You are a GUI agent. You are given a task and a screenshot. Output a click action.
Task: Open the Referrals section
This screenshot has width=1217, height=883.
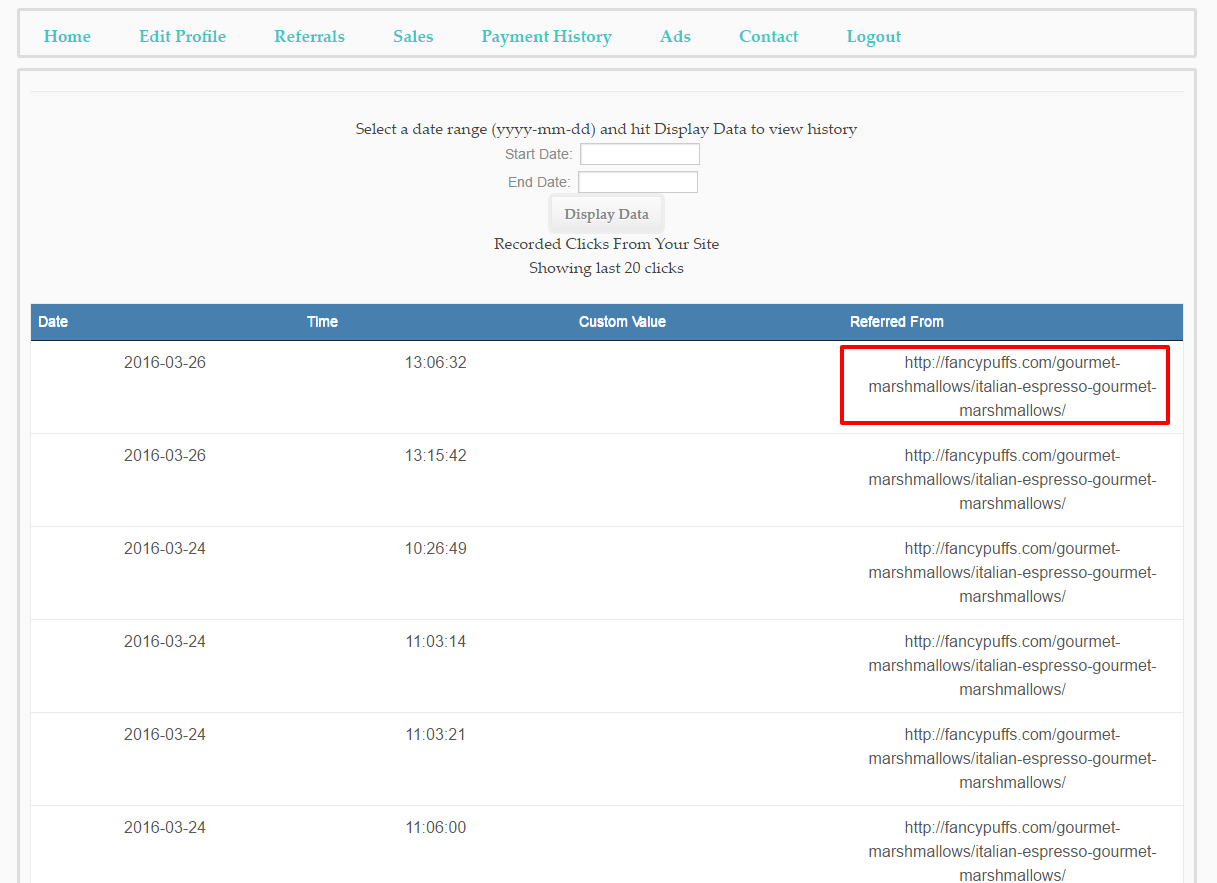click(309, 36)
